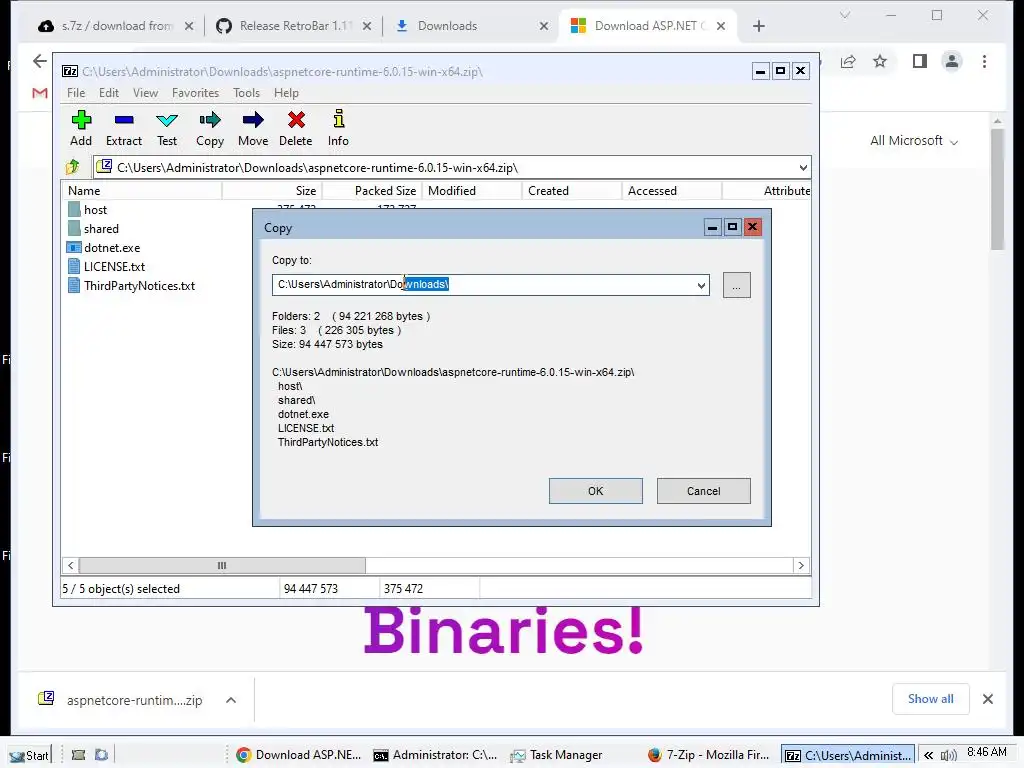Click the Start button
The image size is (1024, 768).
(29, 755)
